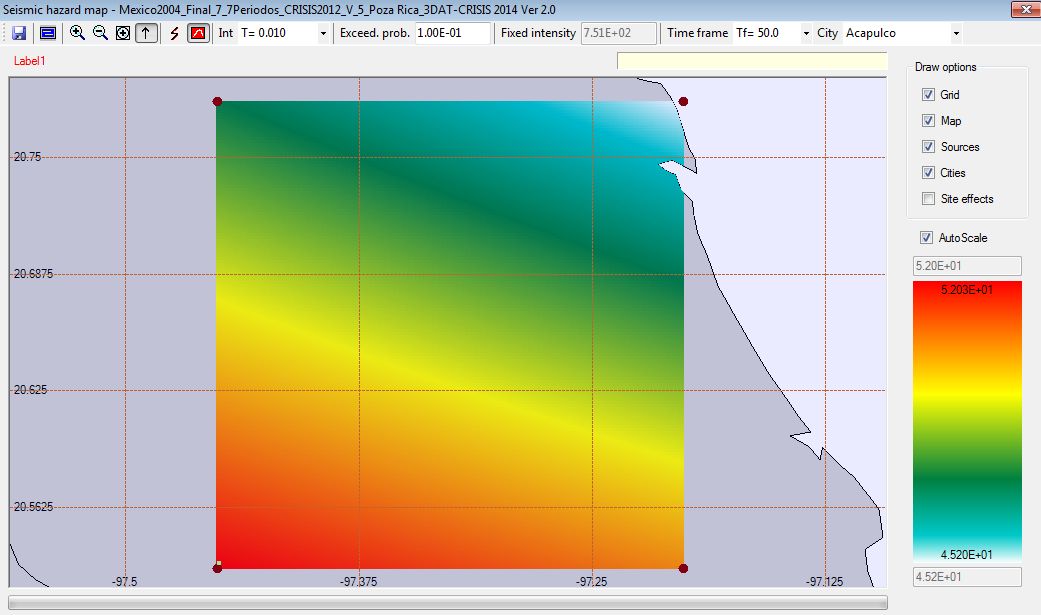Close the Seismic hazard map window
The width and height of the screenshot is (1041, 615).
pyautogui.click(x=1022, y=9)
